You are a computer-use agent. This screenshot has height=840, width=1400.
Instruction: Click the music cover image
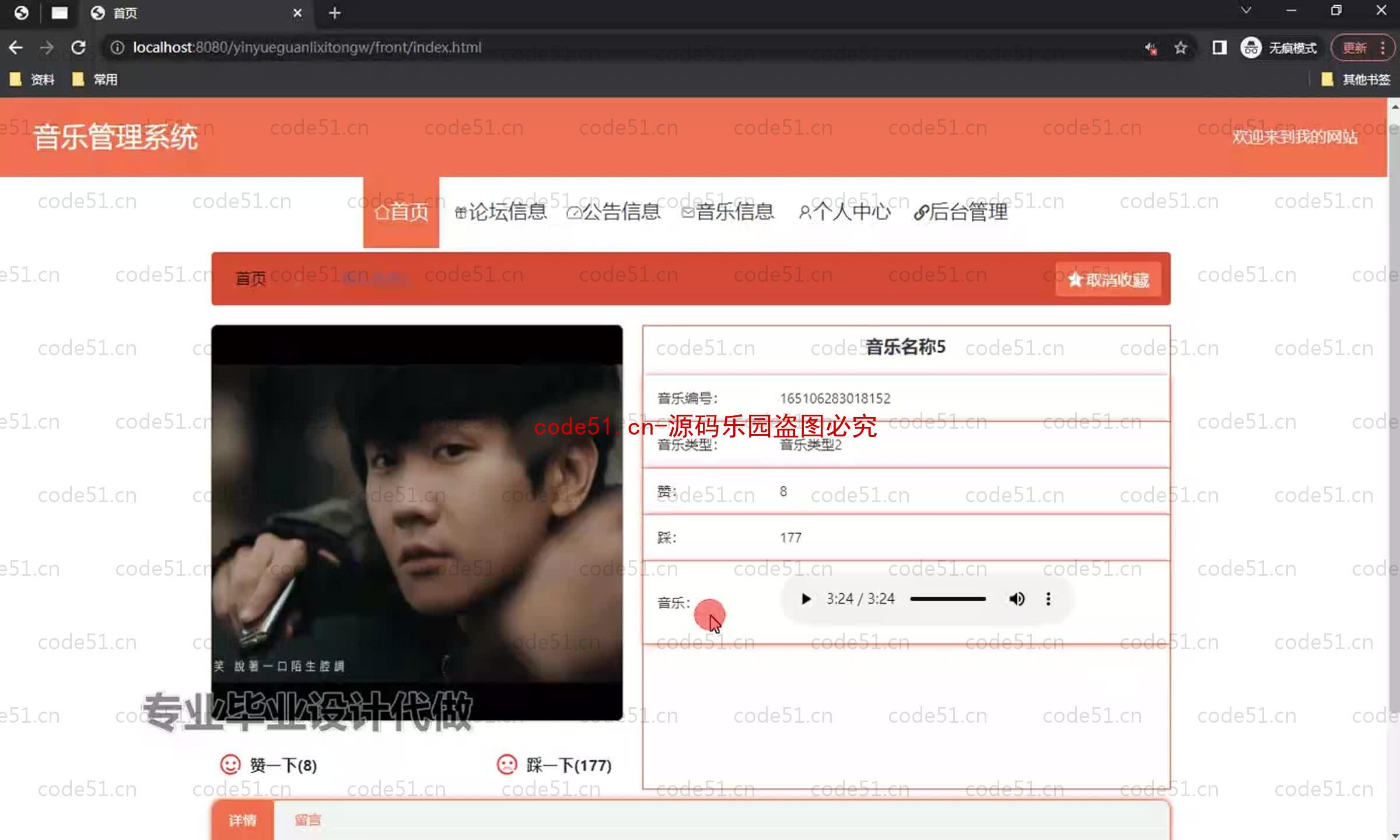[417, 522]
